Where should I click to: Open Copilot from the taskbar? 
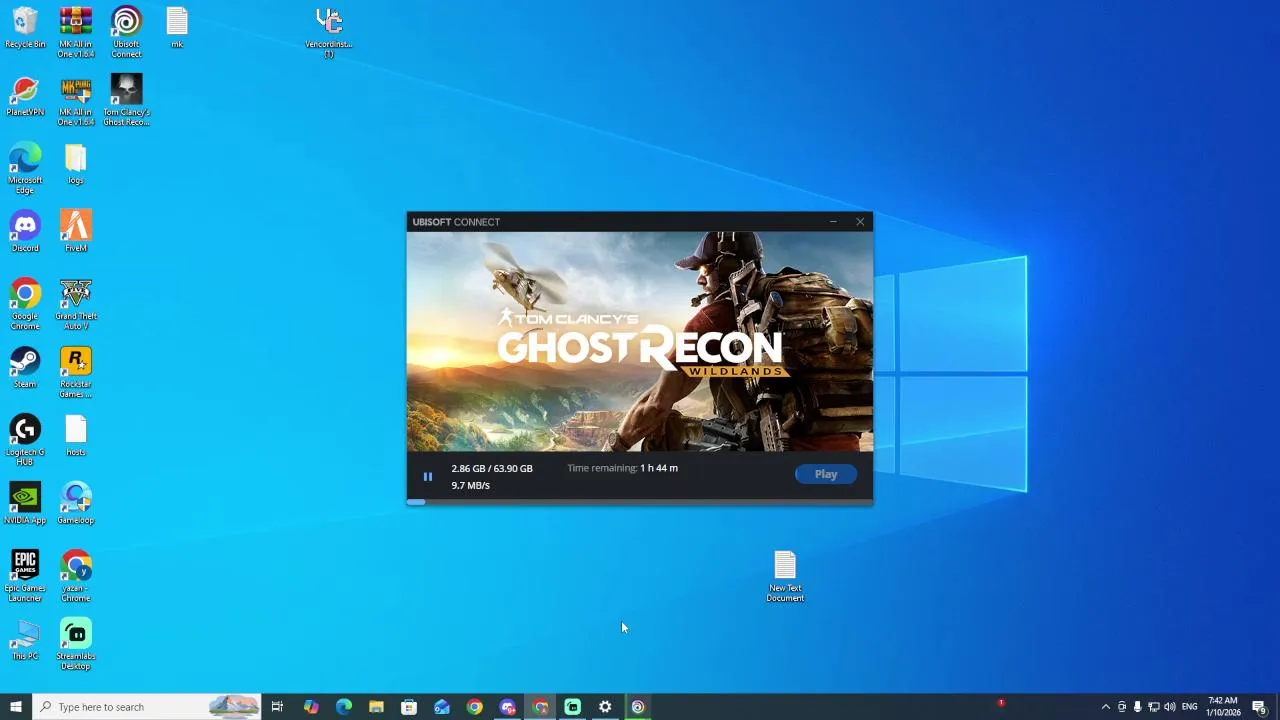[x=311, y=707]
